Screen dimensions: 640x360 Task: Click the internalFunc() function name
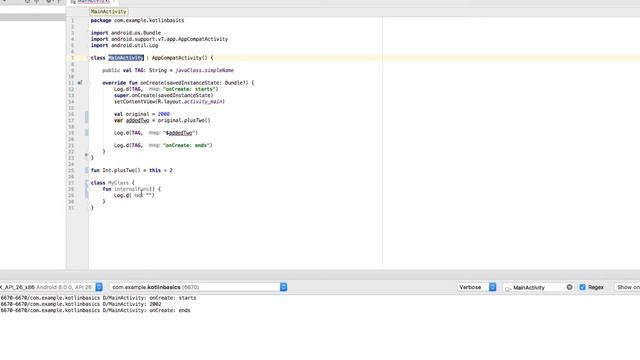coord(134,189)
